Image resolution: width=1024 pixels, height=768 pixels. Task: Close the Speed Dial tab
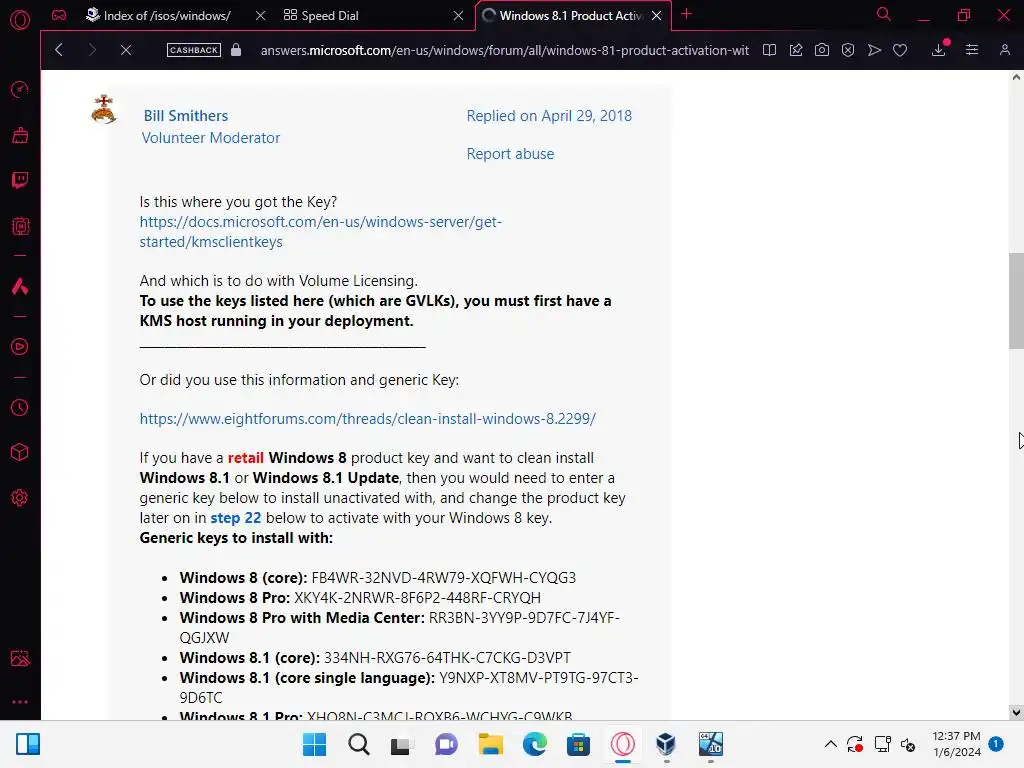458,15
